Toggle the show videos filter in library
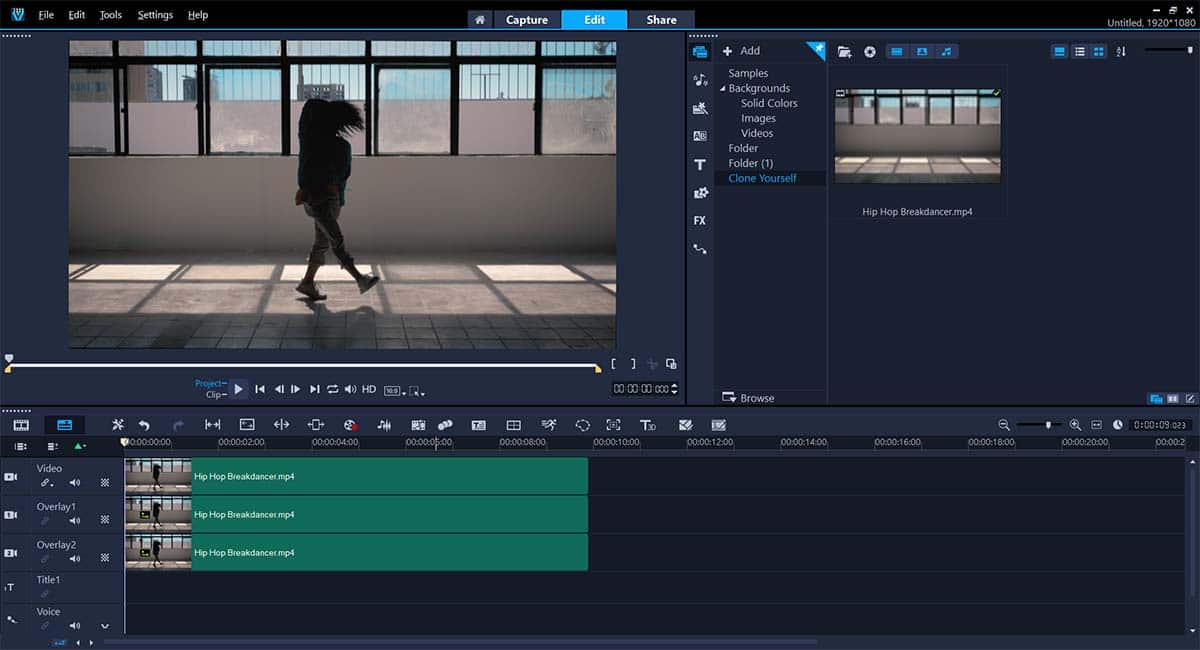This screenshot has width=1200, height=650. coord(896,51)
